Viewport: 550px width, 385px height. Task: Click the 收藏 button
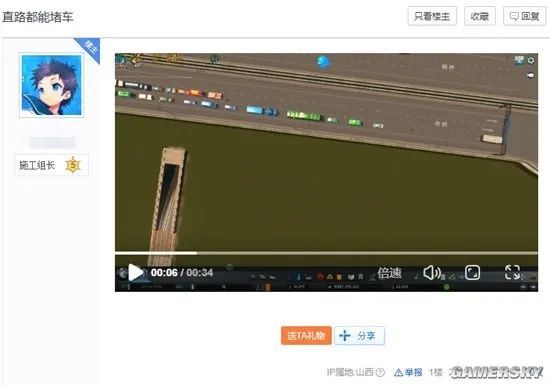coord(479,16)
